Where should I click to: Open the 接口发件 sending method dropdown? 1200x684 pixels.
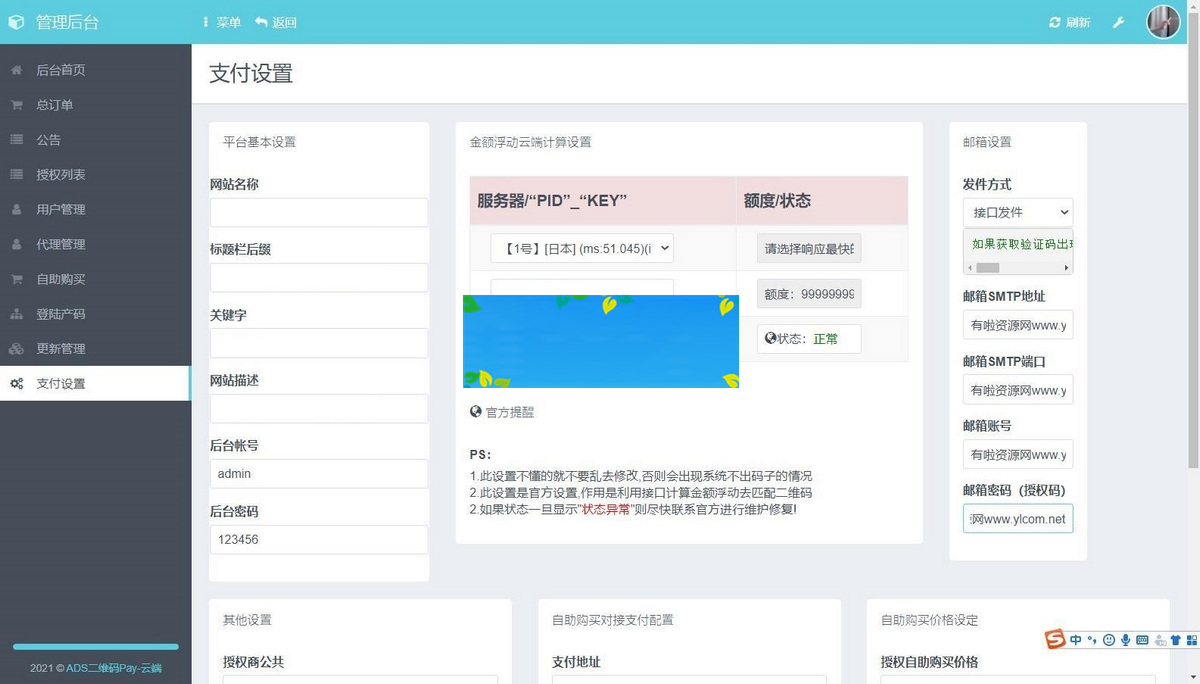click(1017, 212)
